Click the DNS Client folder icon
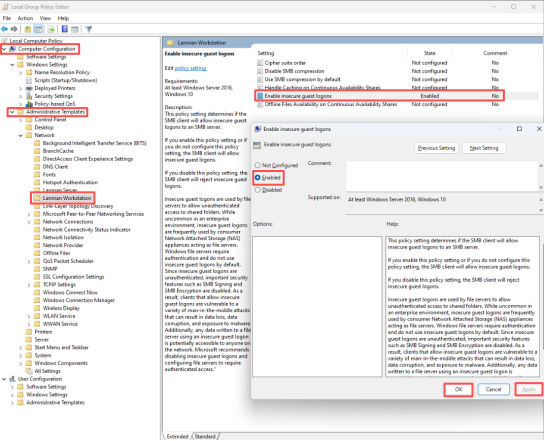545x441 pixels. pyautogui.click(x=37, y=167)
